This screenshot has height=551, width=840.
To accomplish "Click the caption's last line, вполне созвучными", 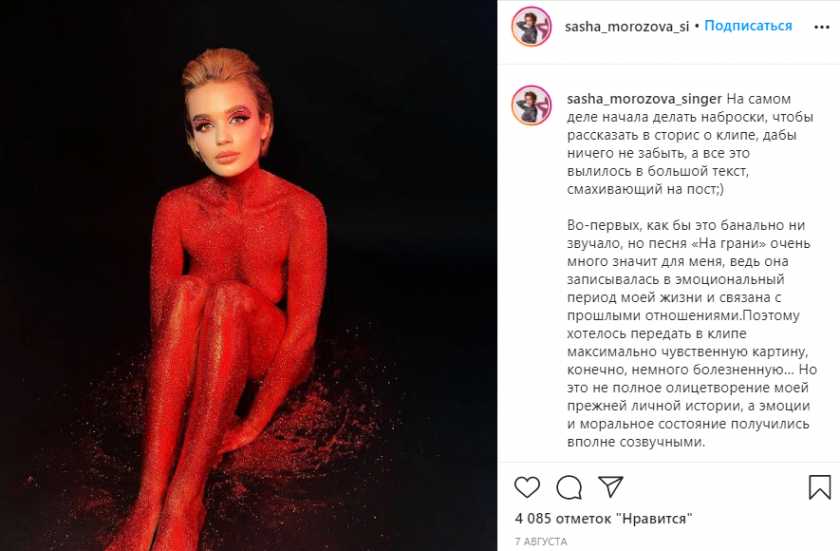I will point(636,442).
